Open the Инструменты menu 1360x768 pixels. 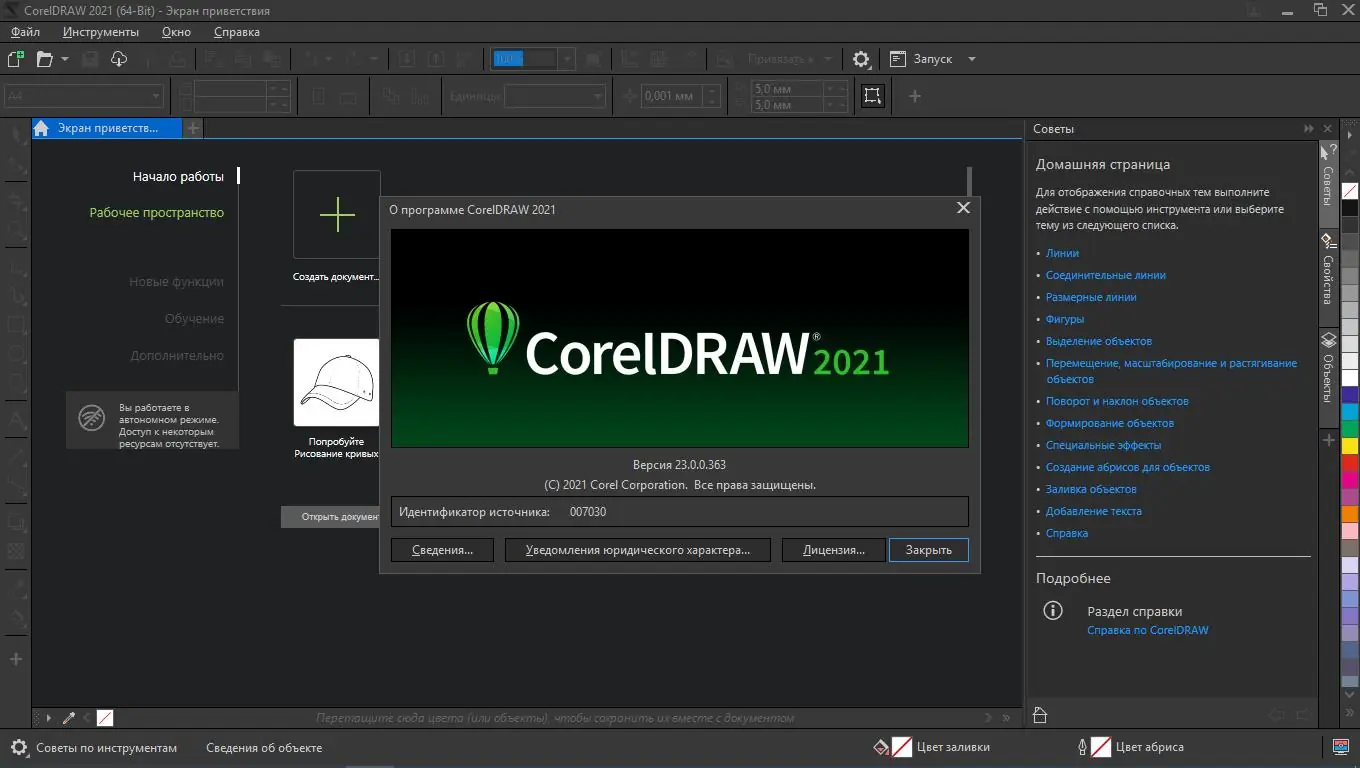(x=99, y=31)
